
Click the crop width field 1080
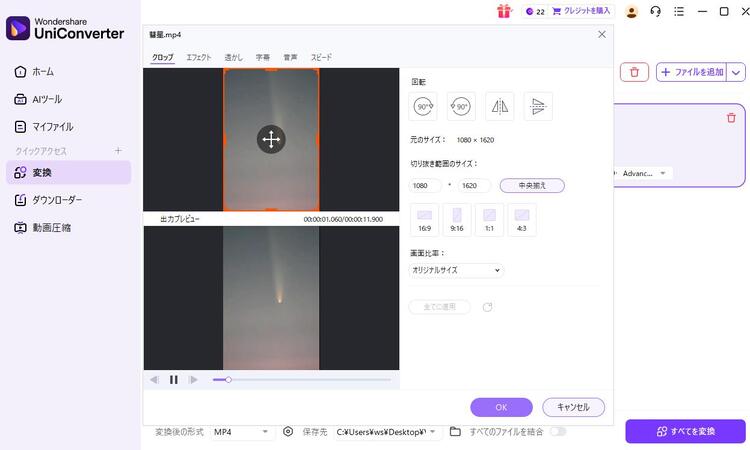(x=425, y=186)
